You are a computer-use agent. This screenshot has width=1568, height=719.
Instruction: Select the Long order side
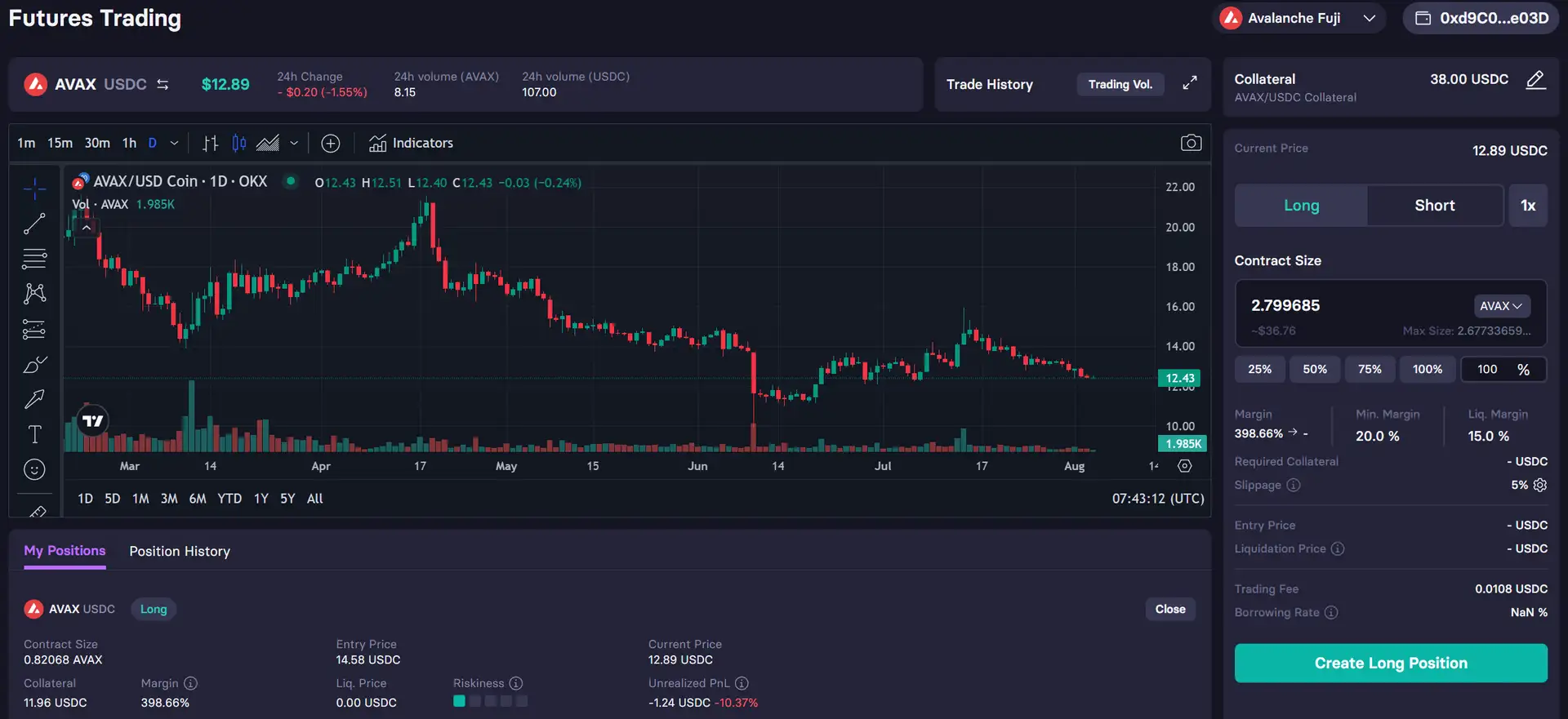point(1301,206)
